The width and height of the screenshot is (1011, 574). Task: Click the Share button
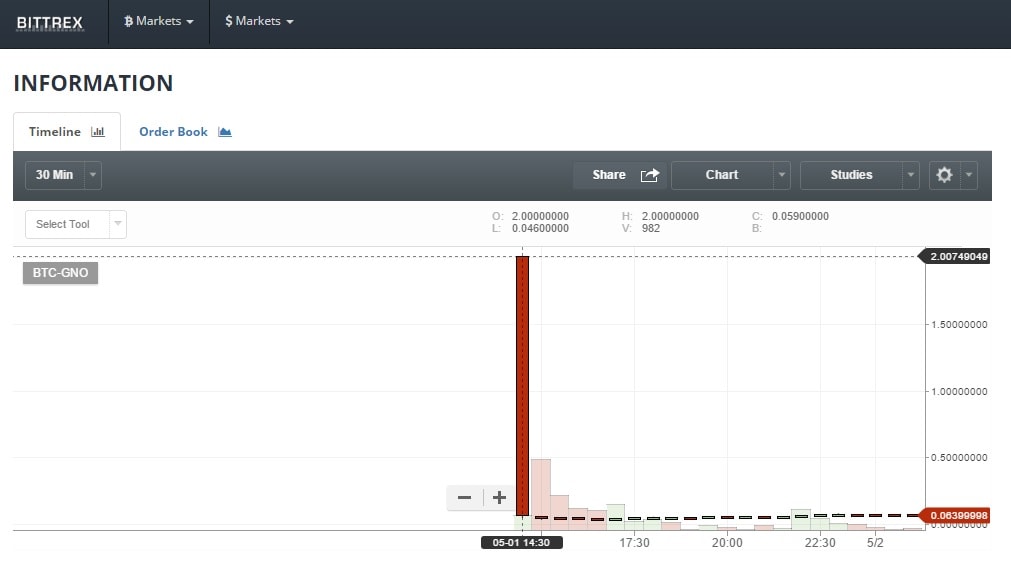coord(608,175)
